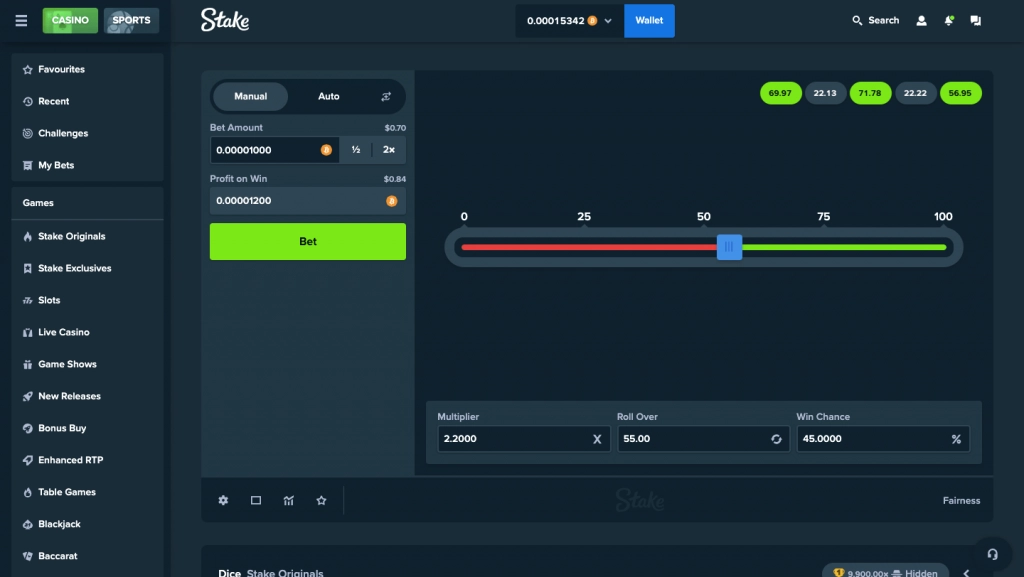The height and width of the screenshot is (577, 1024).
Task: Place a wager with the Bet button
Action: (x=307, y=241)
